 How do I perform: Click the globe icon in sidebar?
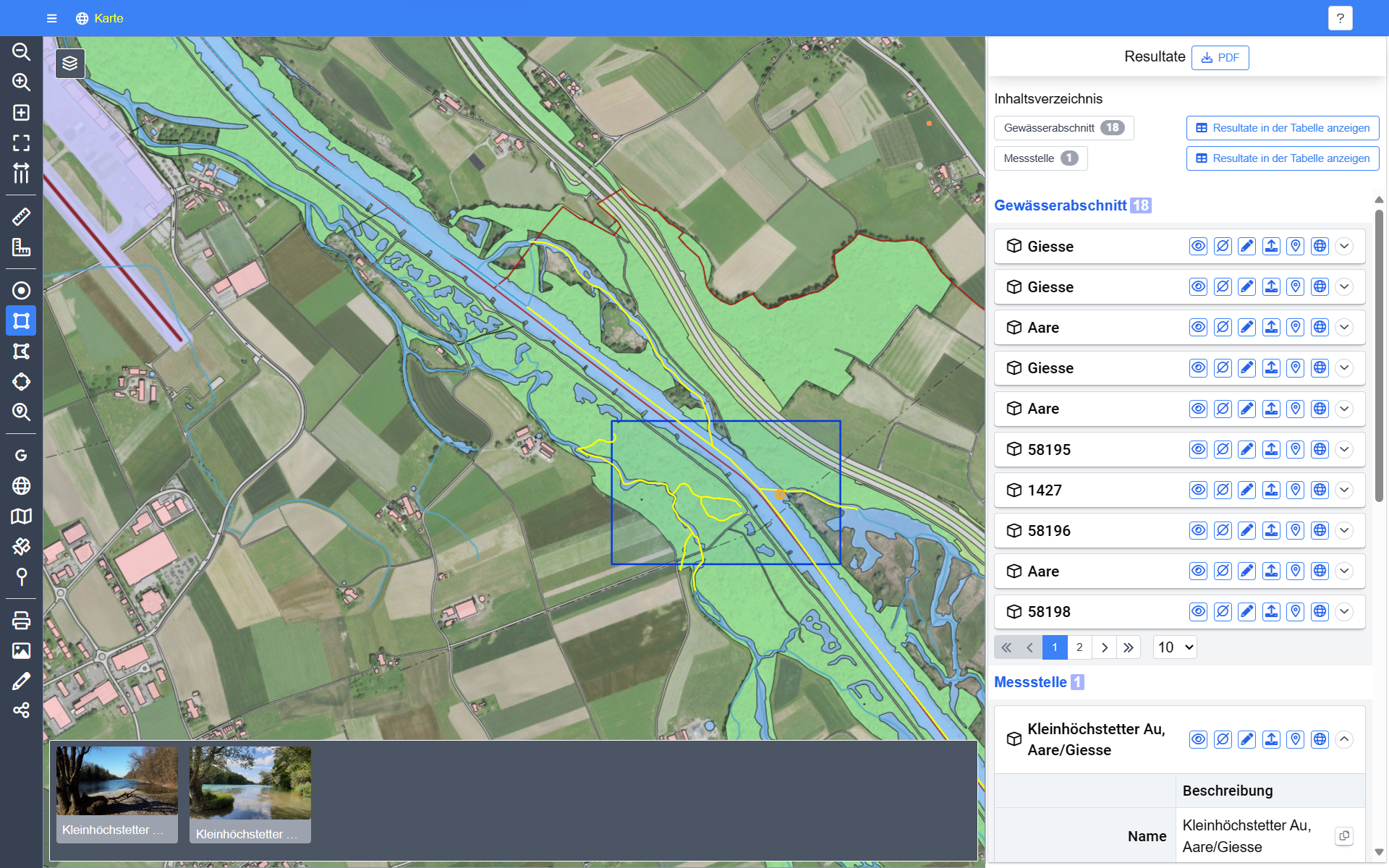[21, 485]
